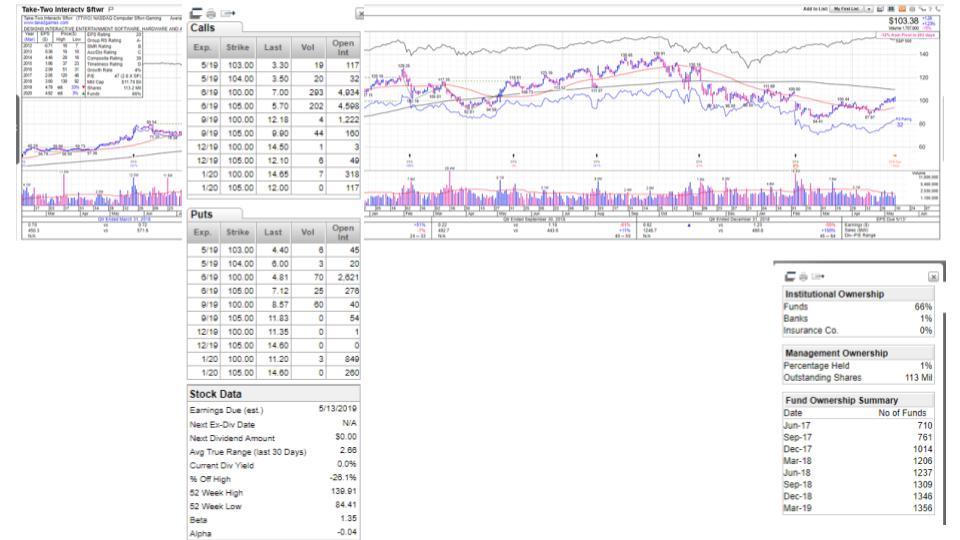Click the % Off High value

tap(344, 477)
